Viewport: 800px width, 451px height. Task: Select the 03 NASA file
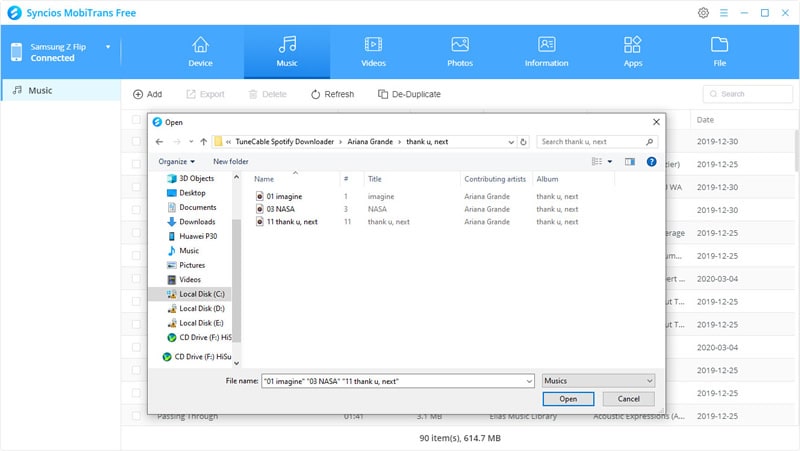click(x=276, y=209)
